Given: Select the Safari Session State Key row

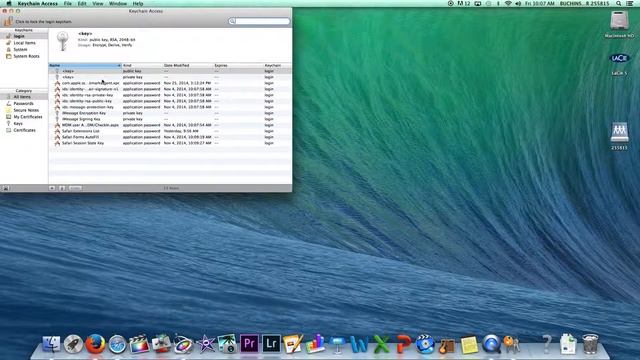Looking at the screenshot, I should coord(170,143).
